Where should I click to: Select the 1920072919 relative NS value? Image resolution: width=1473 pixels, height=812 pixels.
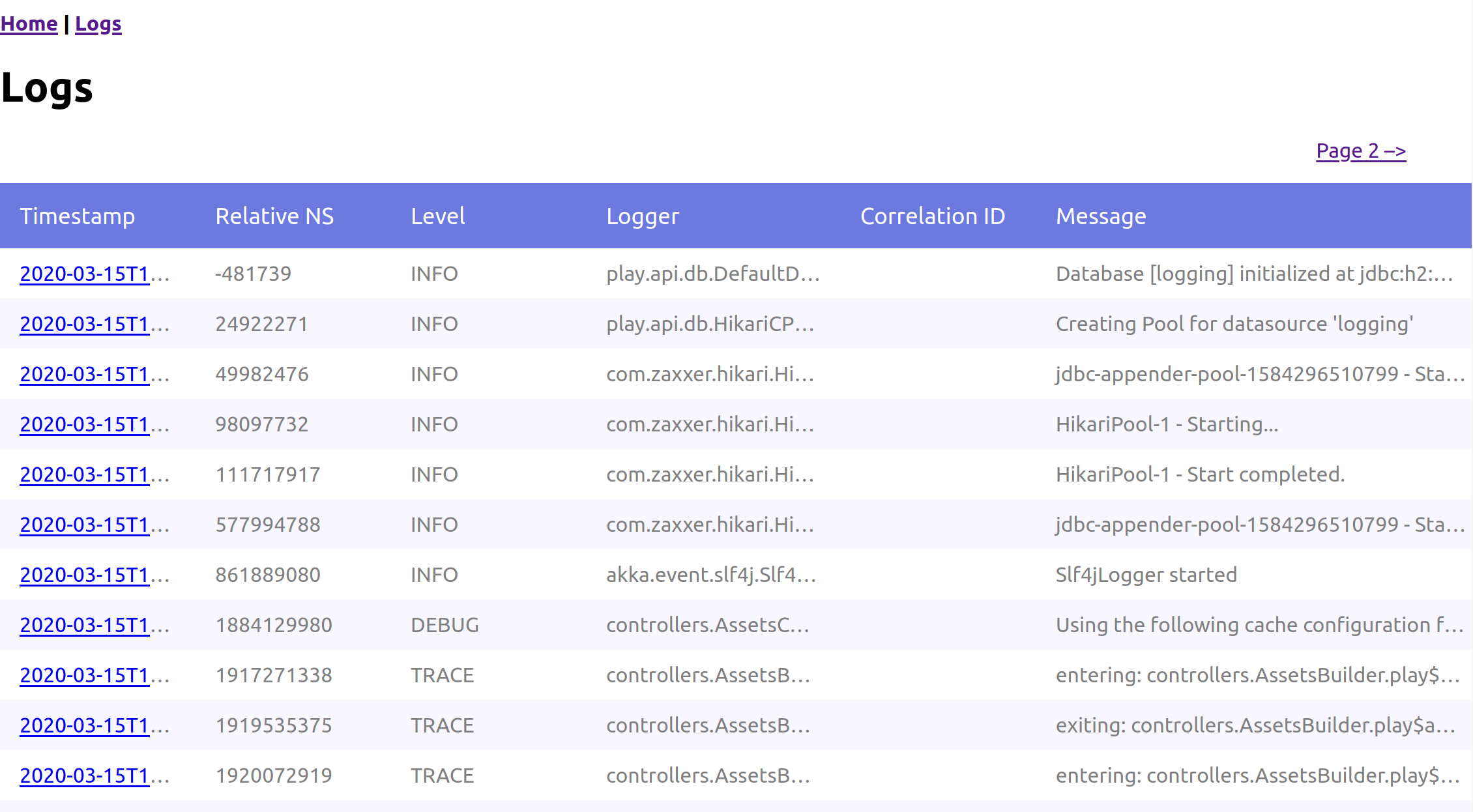tap(274, 776)
